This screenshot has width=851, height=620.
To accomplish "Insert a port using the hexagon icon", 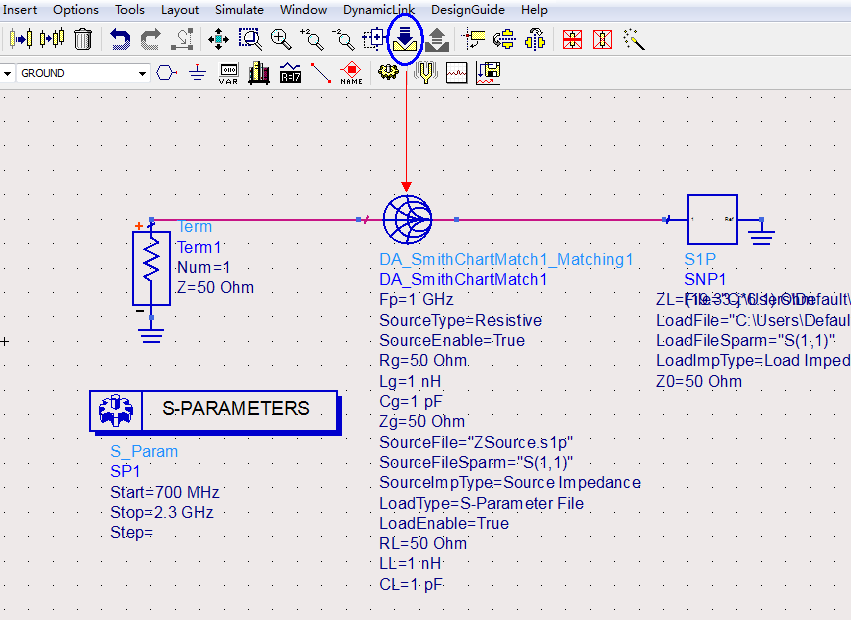I will tap(167, 73).
